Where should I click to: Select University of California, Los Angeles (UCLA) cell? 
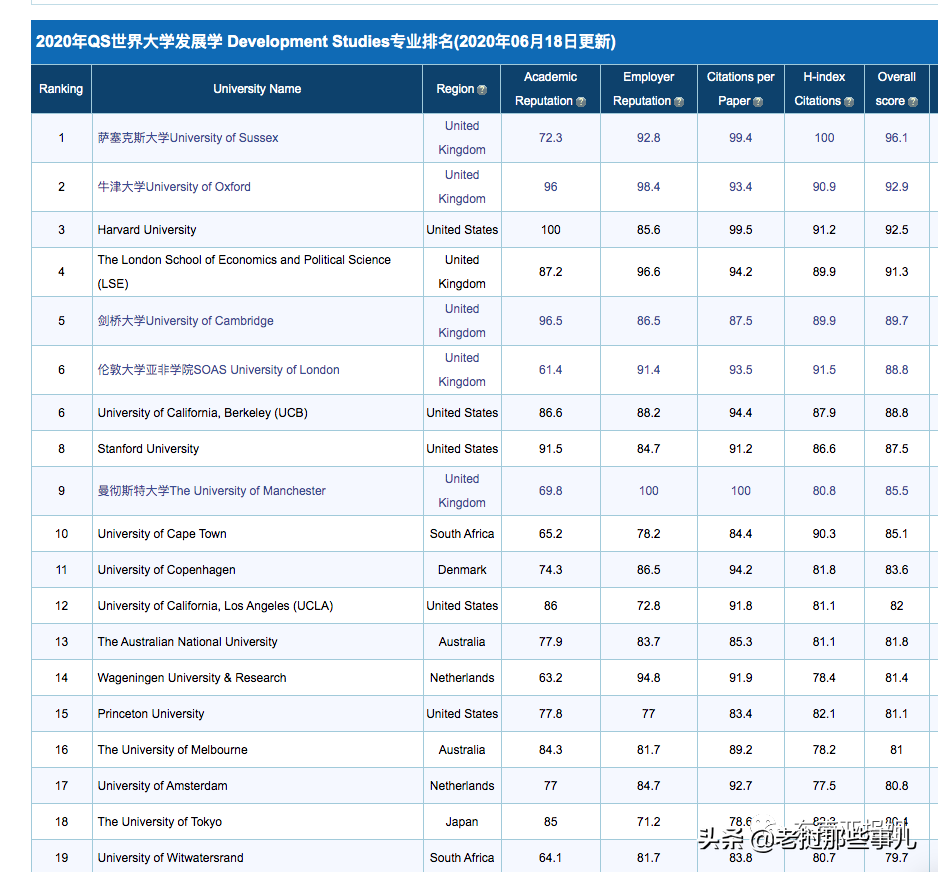(x=257, y=605)
